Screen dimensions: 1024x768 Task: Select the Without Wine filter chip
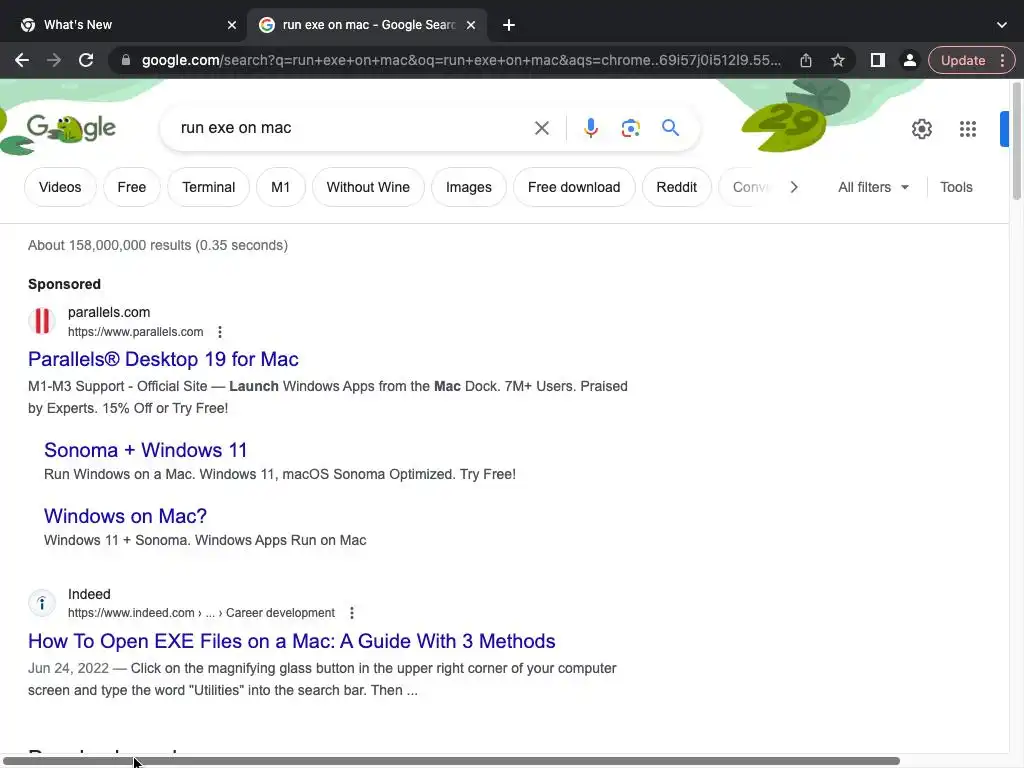click(368, 187)
